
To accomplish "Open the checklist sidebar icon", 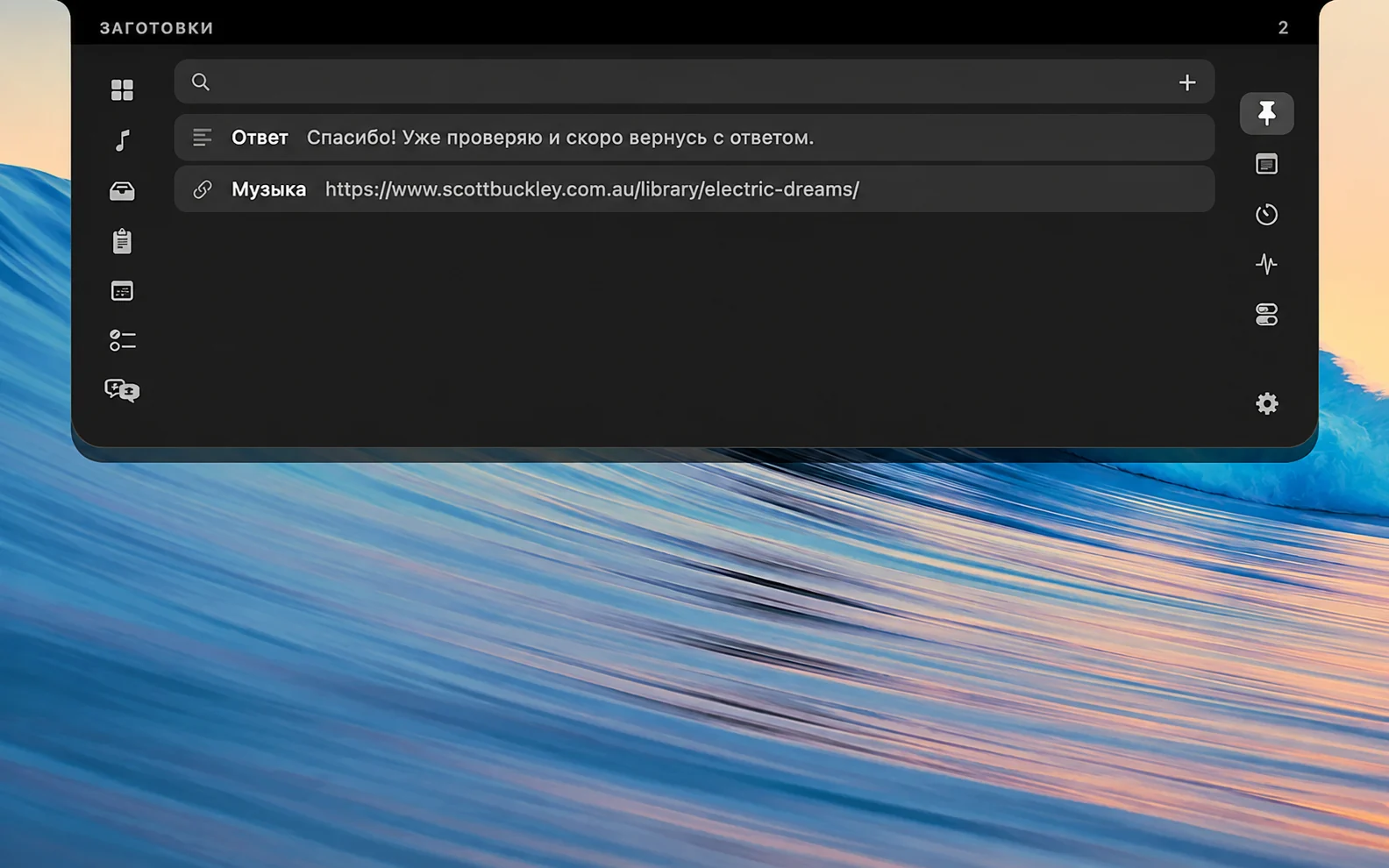I will (122, 340).
